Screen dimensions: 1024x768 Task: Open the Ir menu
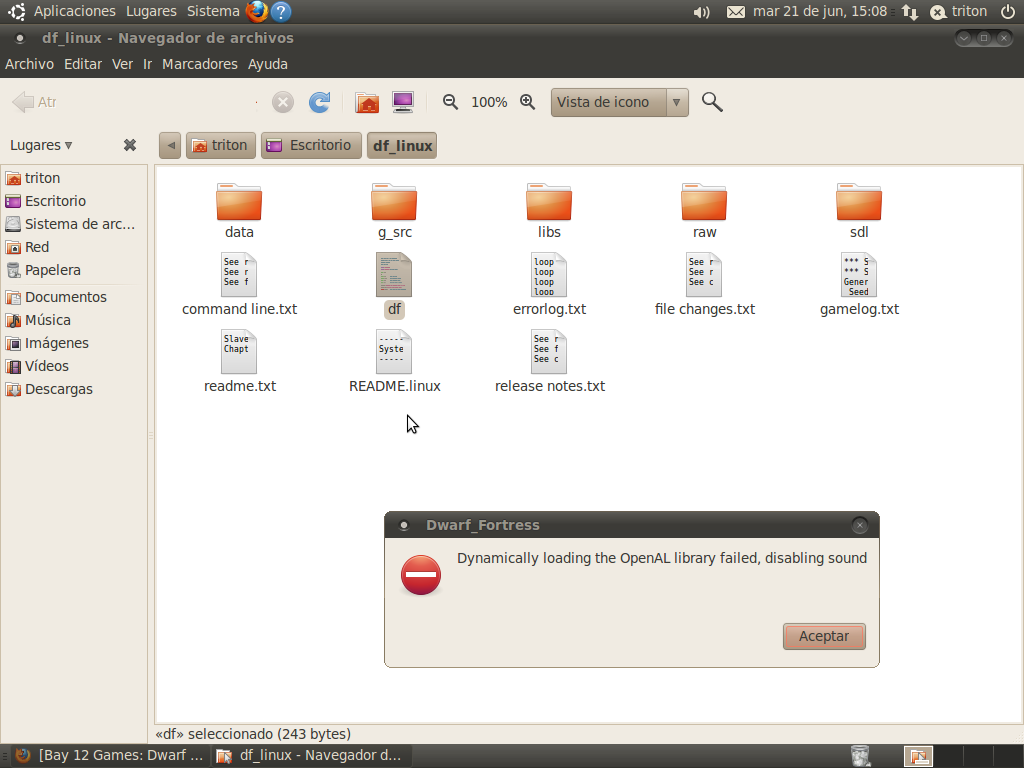pyautogui.click(x=148, y=64)
